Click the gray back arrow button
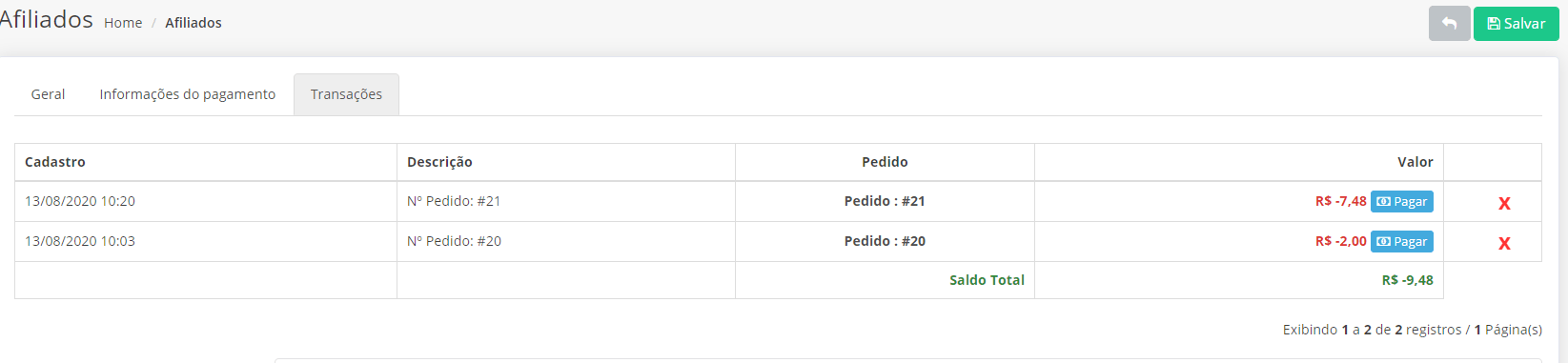 coord(1449,24)
